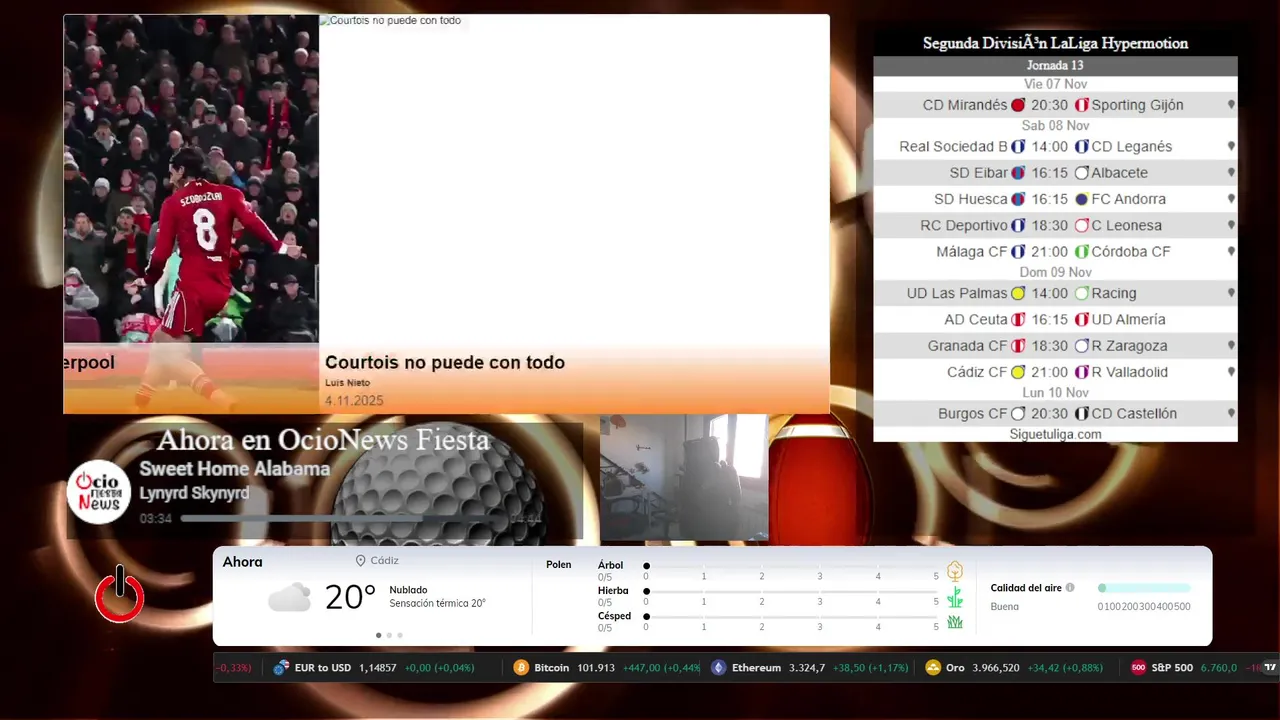Click the Albacete team name
Image resolution: width=1280 pixels, height=720 pixels.
click(x=1119, y=173)
